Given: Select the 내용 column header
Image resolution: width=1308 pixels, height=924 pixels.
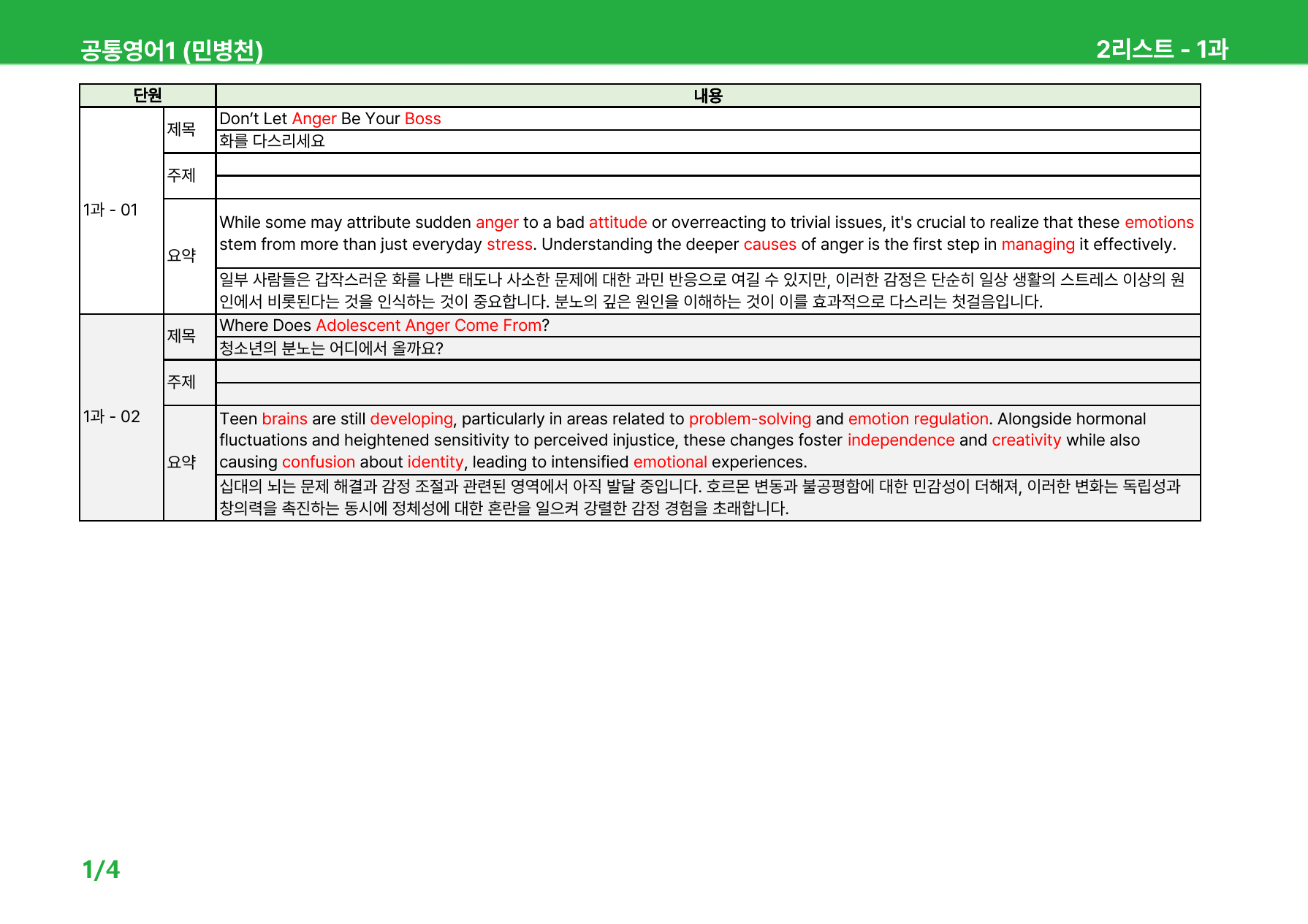Looking at the screenshot, I should [708, 95].
